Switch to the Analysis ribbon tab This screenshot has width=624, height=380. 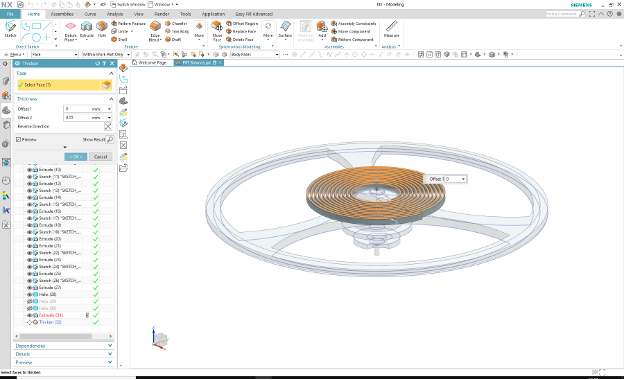(115, 14)
